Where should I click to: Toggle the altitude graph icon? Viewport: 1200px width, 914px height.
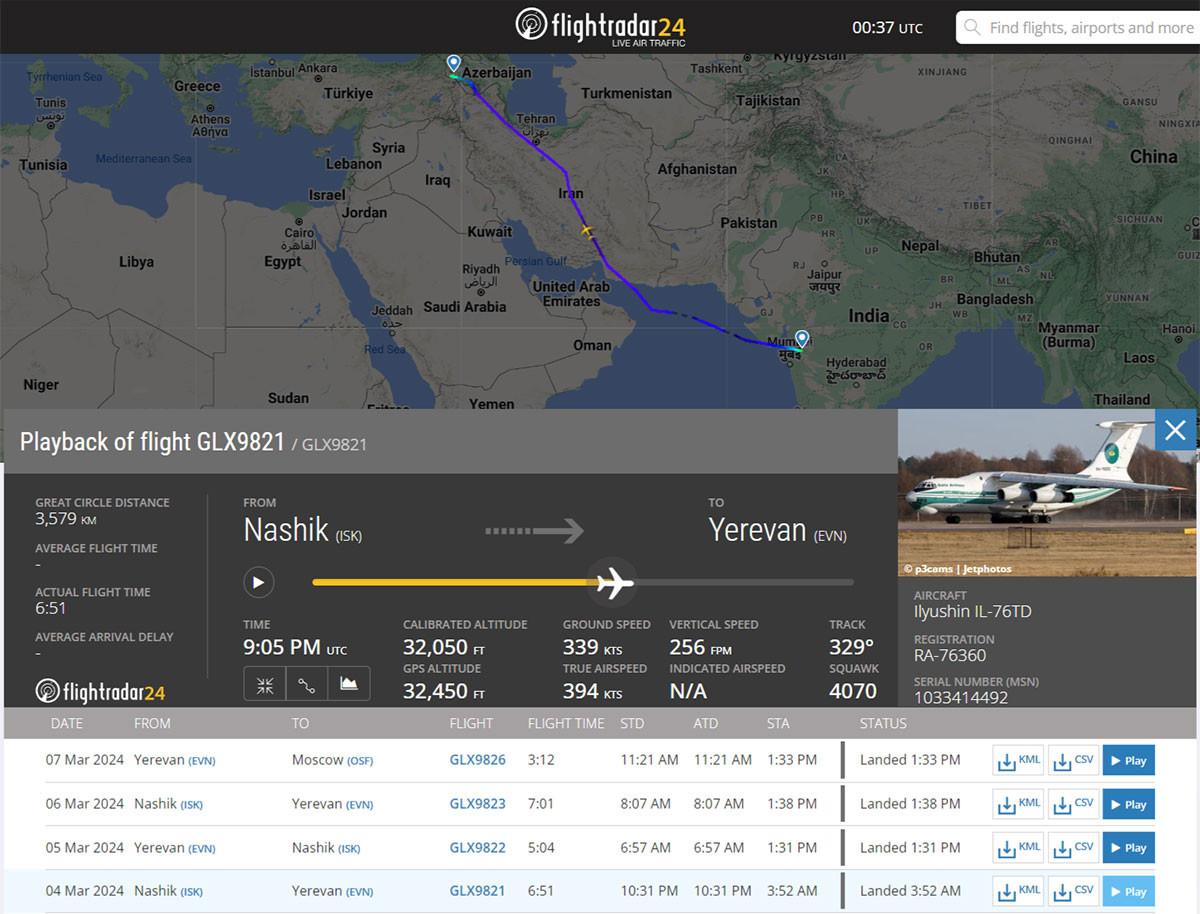click(349, 684)
